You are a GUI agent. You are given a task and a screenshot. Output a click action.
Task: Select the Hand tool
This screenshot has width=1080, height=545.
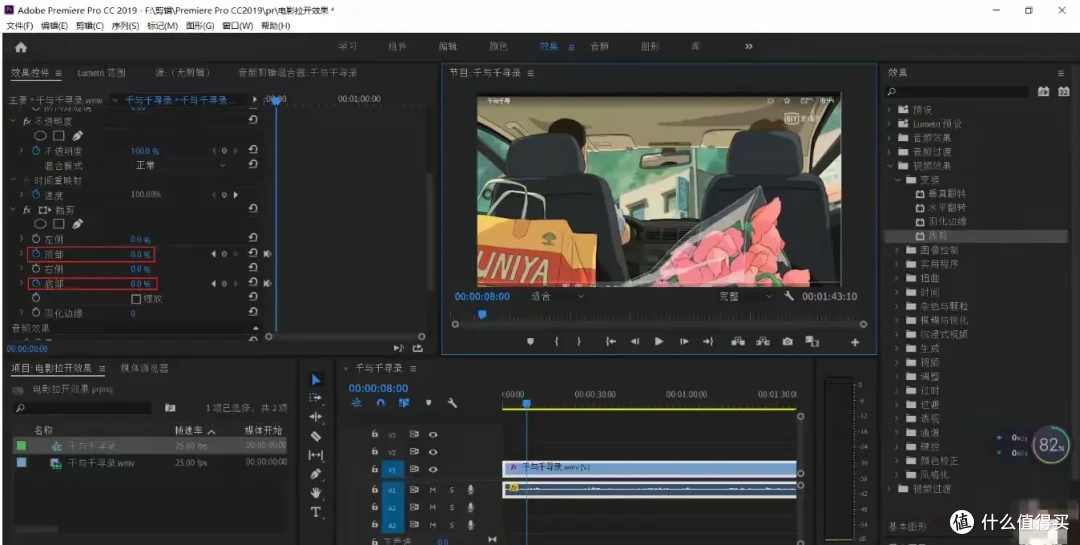point(315,493)
